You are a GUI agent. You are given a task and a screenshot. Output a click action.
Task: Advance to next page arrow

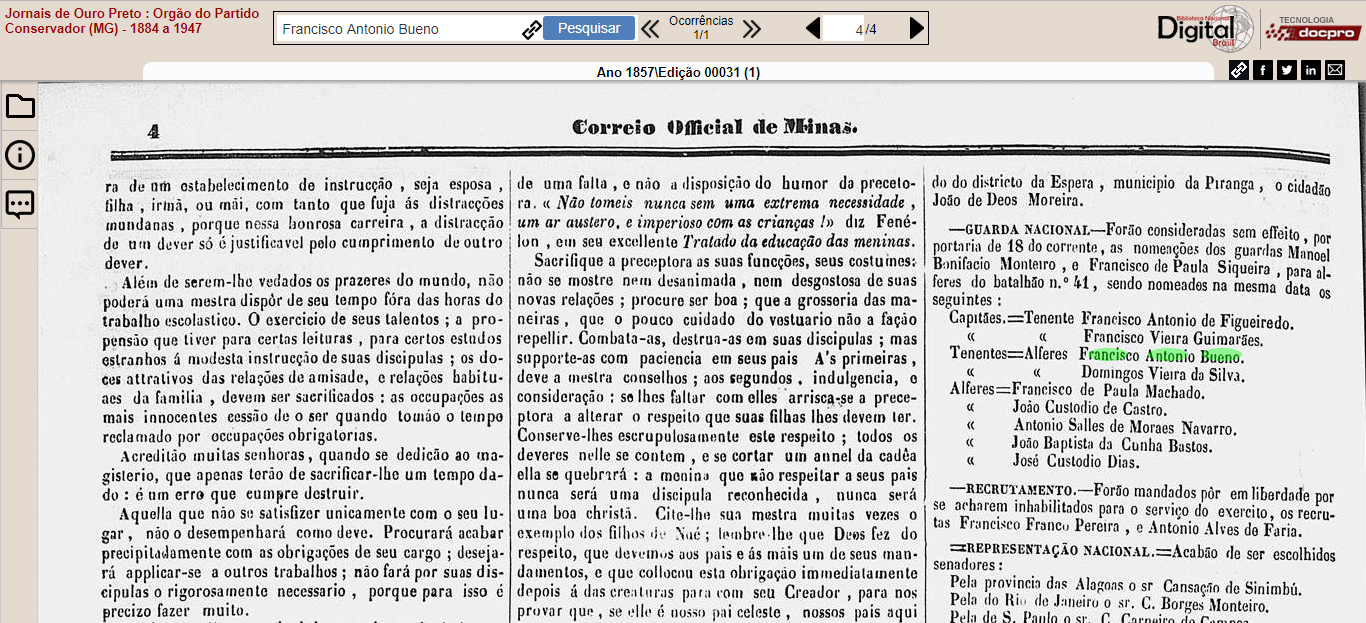[x=916, y=29]
